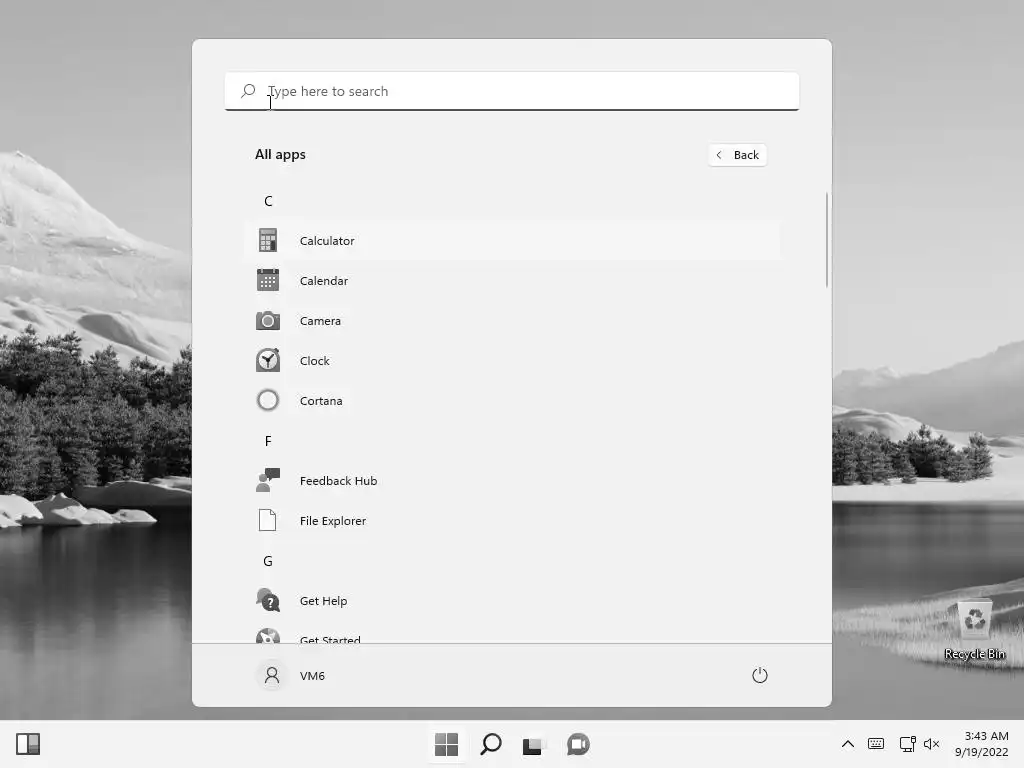Open Feedback Hub icon
This screenshot has height=768, width=1024.
tap(268, 481)
